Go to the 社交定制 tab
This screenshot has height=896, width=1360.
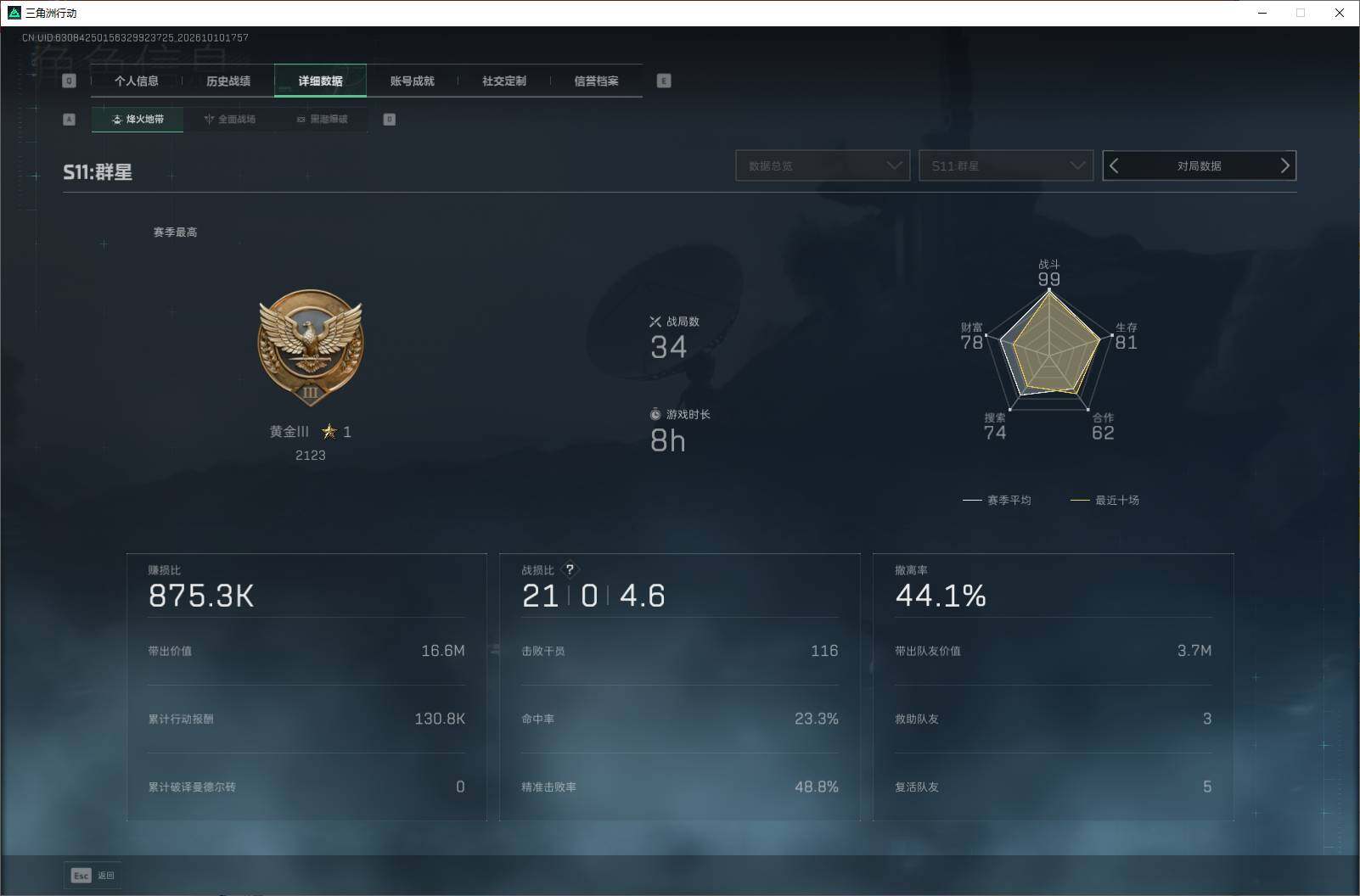(504, 81)
